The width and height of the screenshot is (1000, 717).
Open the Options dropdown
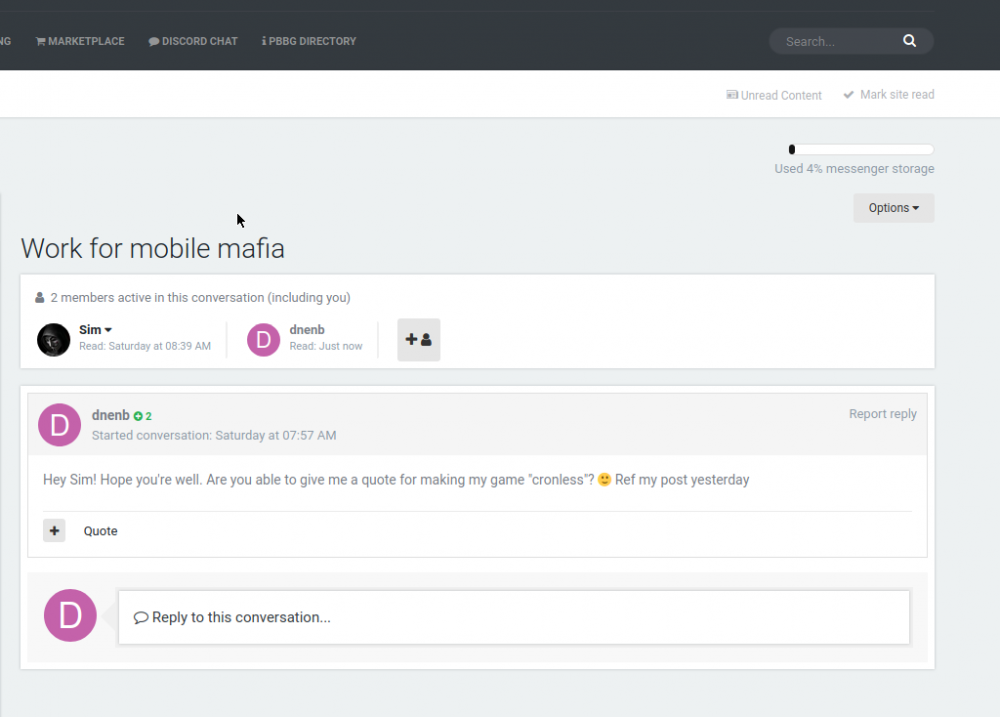pyautogui.click(x=893, y=208)
